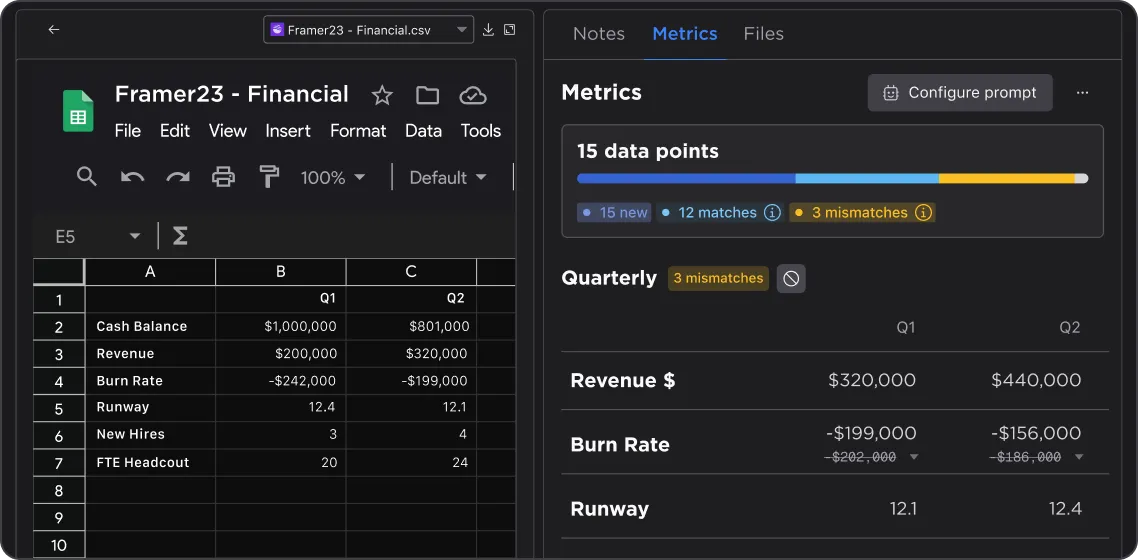Open the E5 name box dropdown
Screen dimensions: 1138x560
point(134,236)
